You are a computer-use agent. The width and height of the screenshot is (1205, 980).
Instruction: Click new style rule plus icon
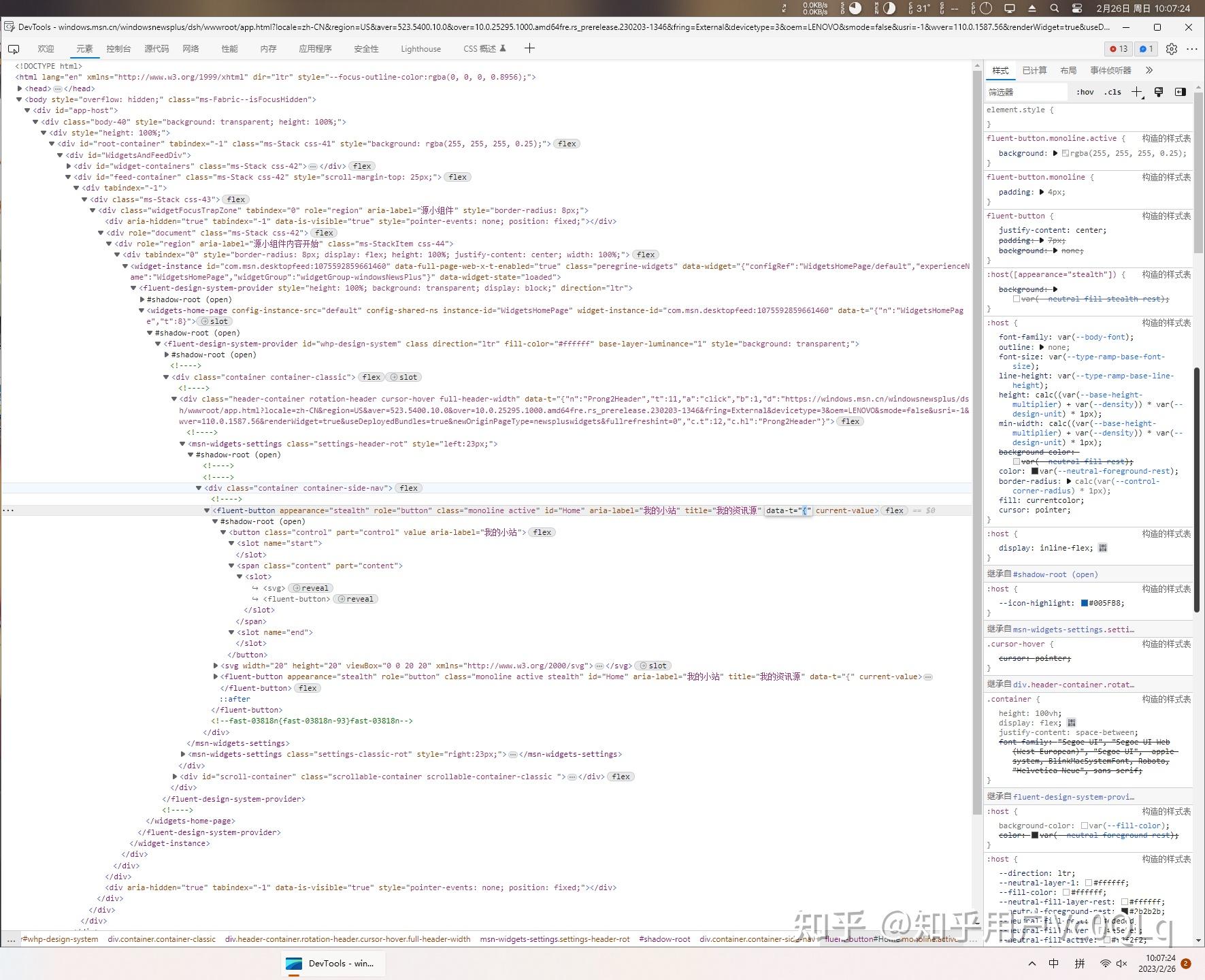1136,92
